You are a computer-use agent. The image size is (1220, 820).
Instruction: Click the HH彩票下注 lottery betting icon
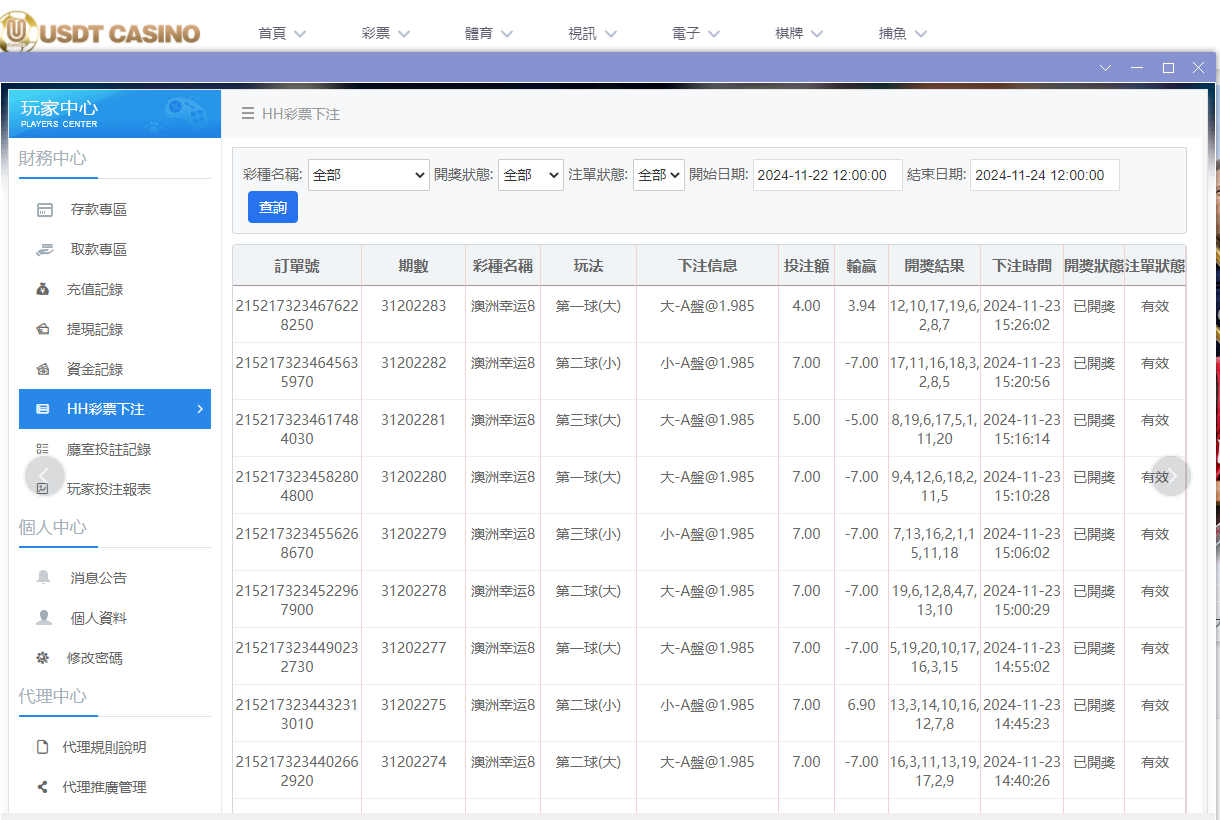coord(42,409)
